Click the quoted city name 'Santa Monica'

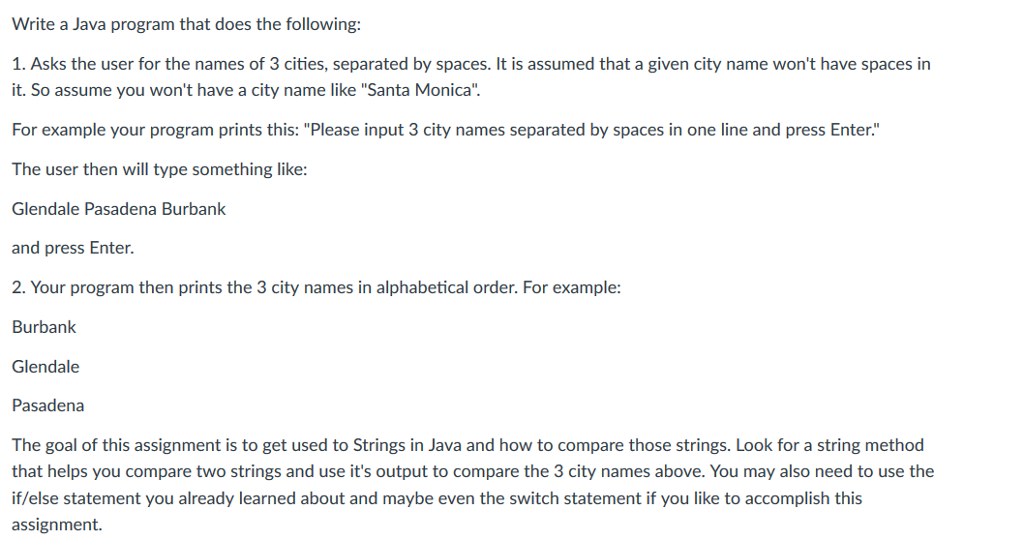pyautogui.click(x=419, y=90)
